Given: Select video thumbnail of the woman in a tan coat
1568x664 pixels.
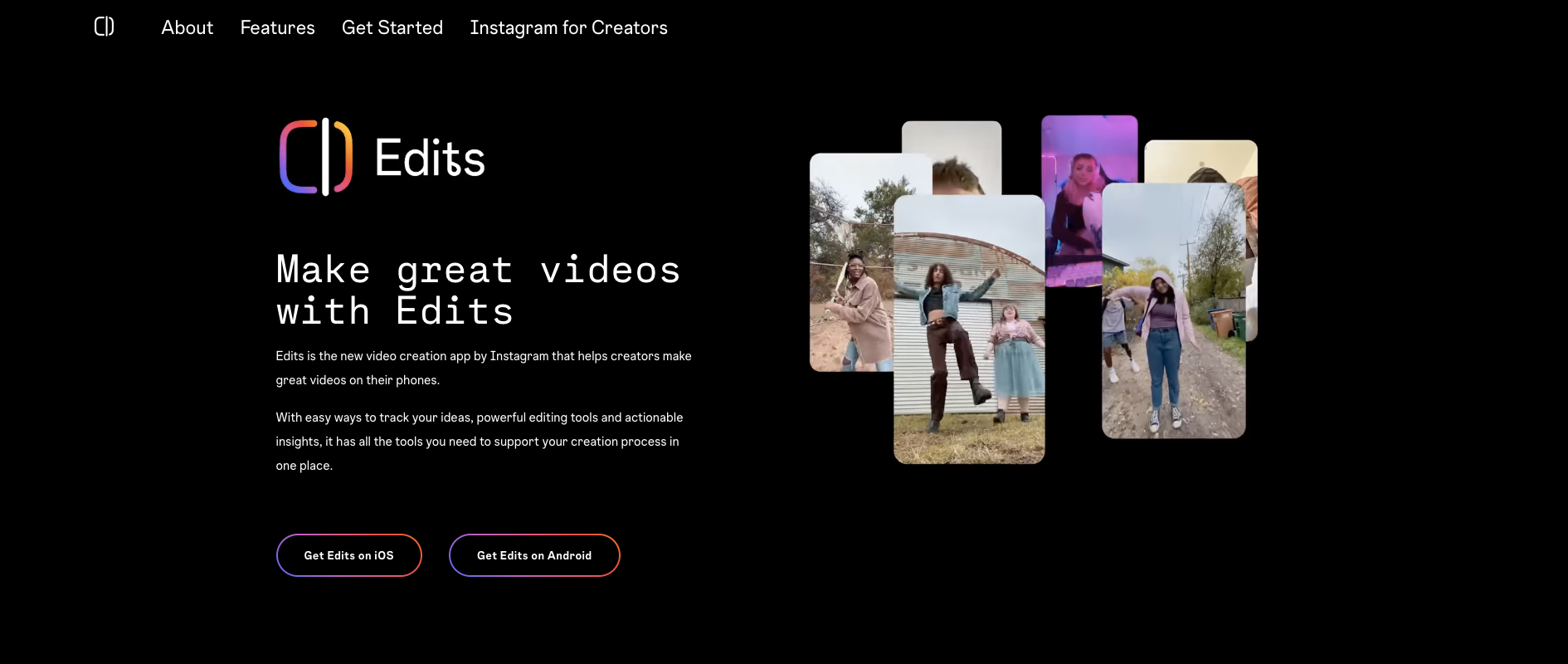Looking at the screenshot, I should coord(851,262).
